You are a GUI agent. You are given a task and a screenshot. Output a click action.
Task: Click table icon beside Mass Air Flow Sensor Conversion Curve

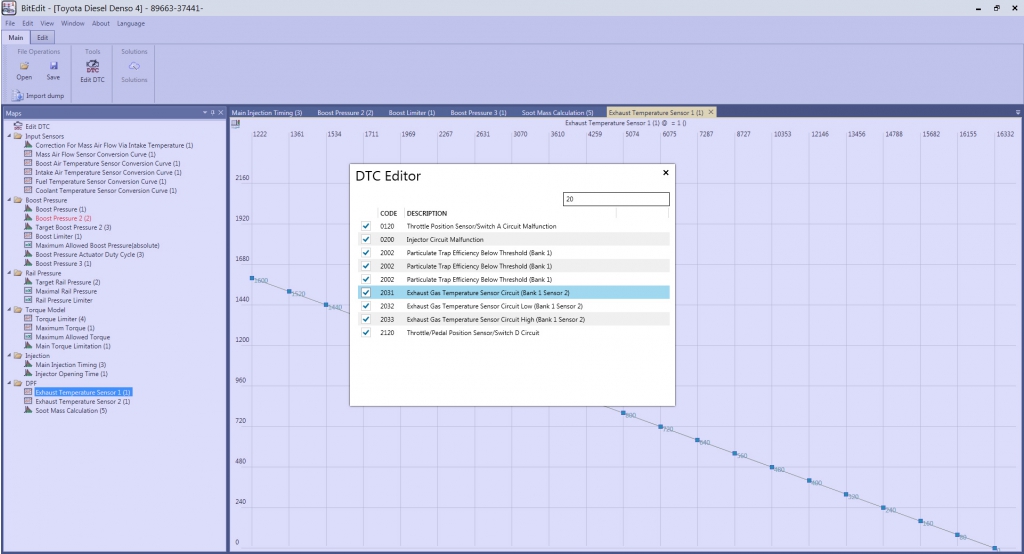(28, 154)
